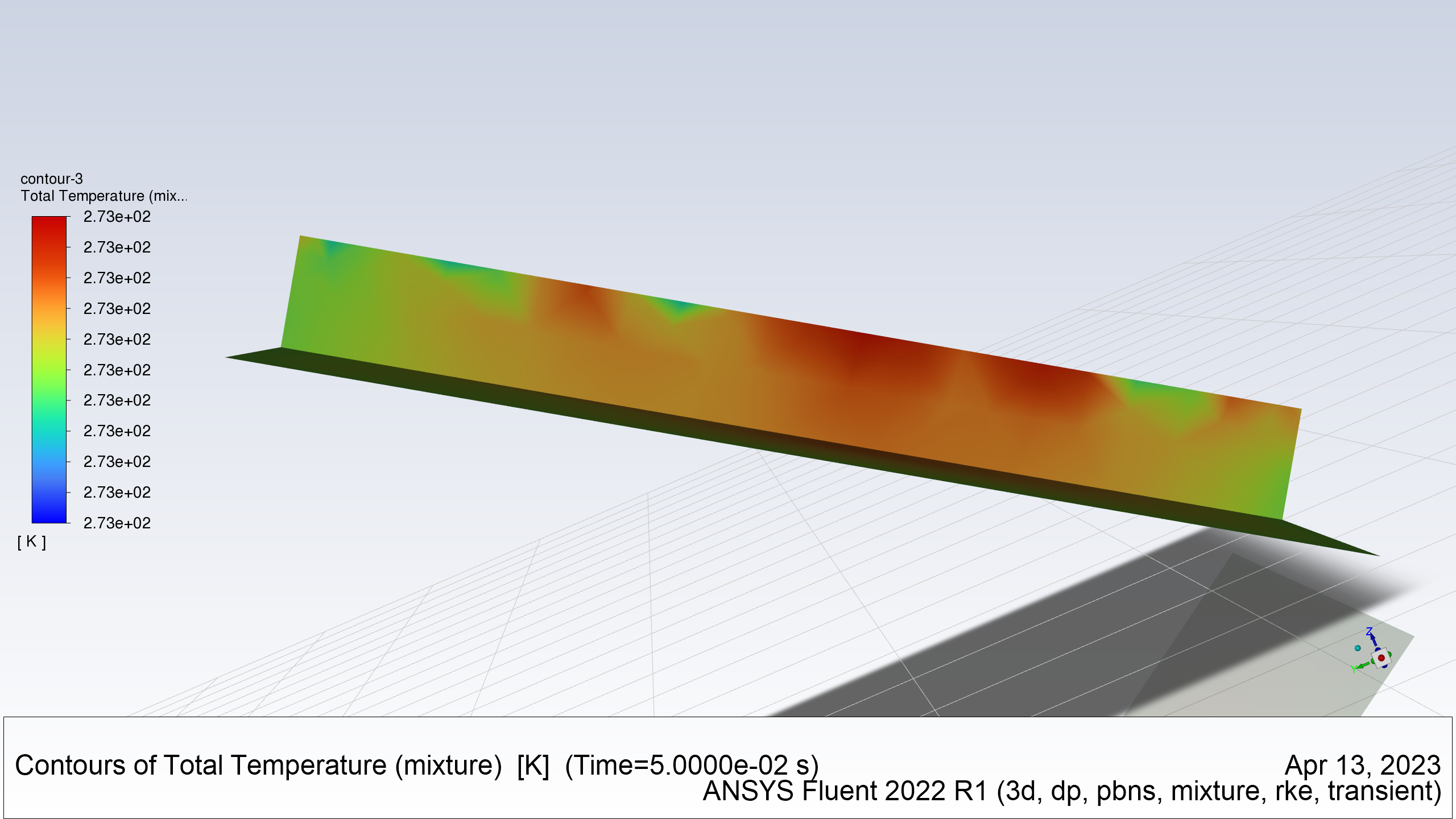1456x819 pixels.
Task: Click the 'Contours of Total Temperature (mixture)' caption
Action: [258, 766]
